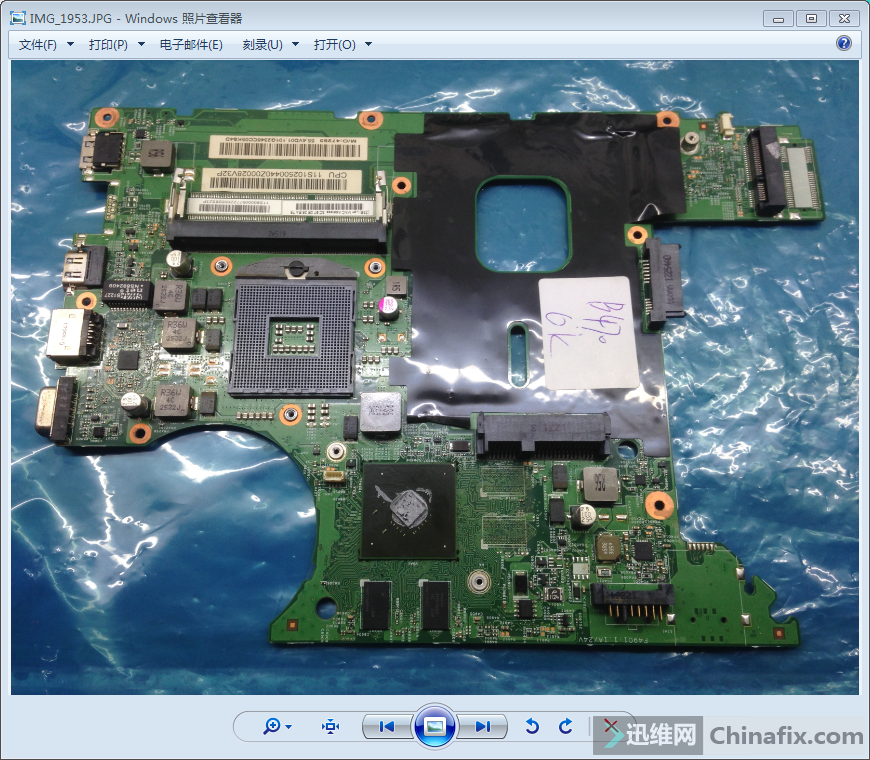
Task: Expand the 打开(O) dropdown
Action: point(342,44)
